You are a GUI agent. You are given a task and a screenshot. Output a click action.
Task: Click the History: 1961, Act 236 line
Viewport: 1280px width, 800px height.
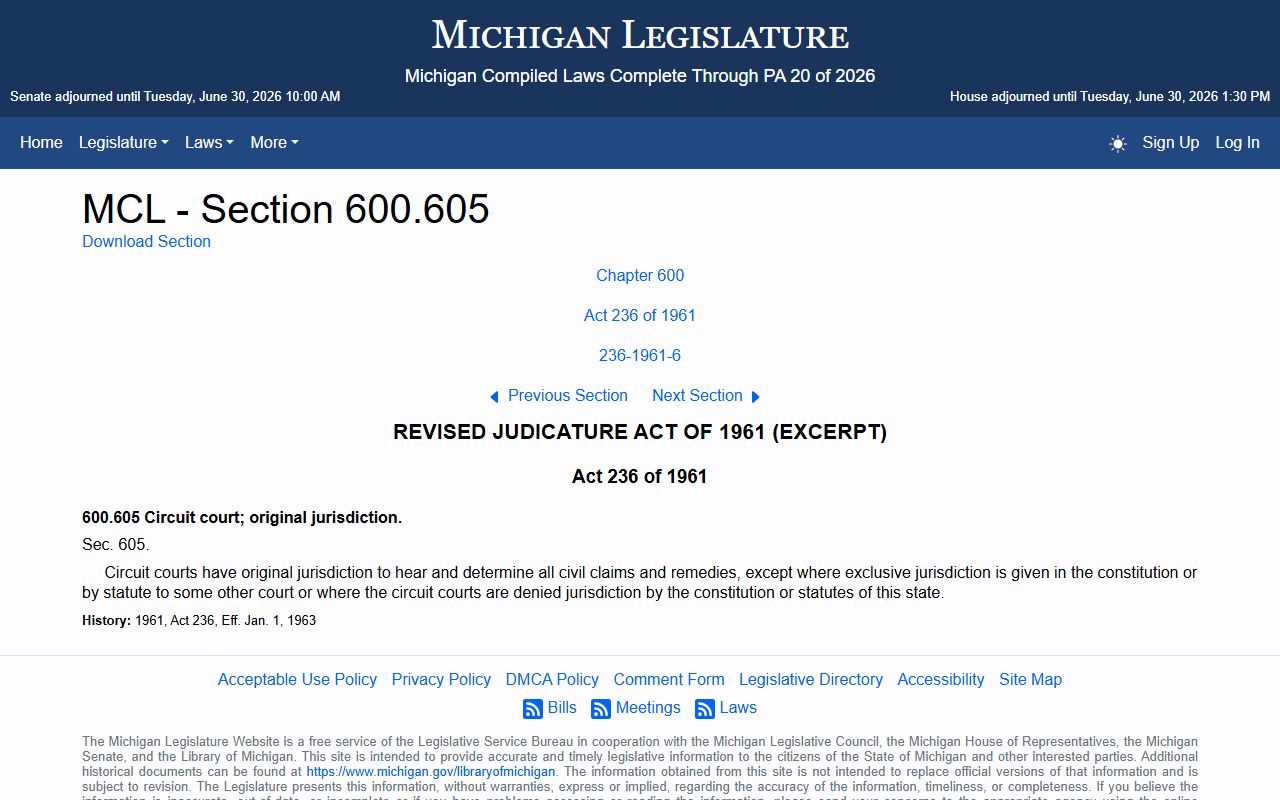coord(199,620)
